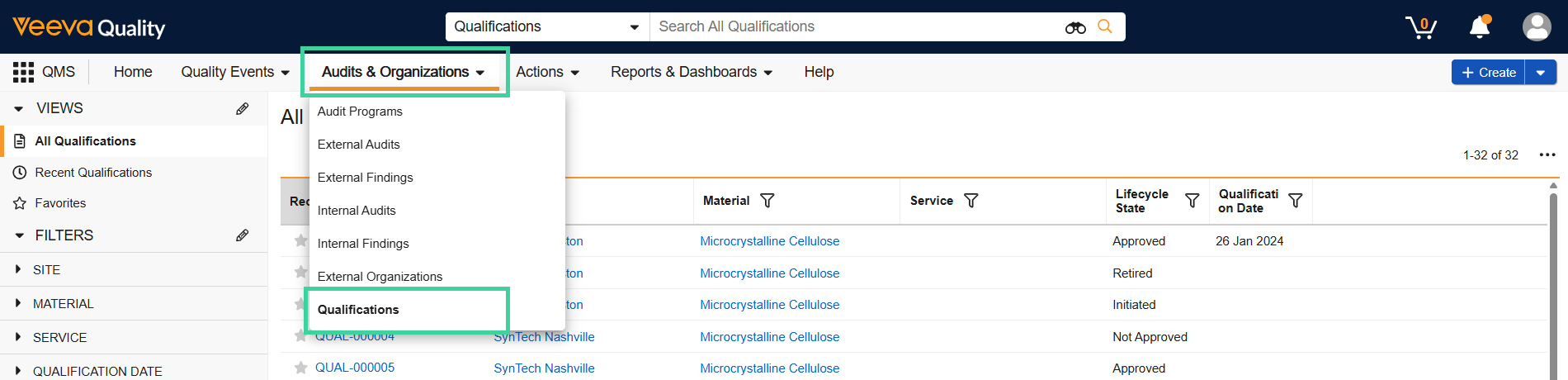Filter the Service column

tap(971, 201)
